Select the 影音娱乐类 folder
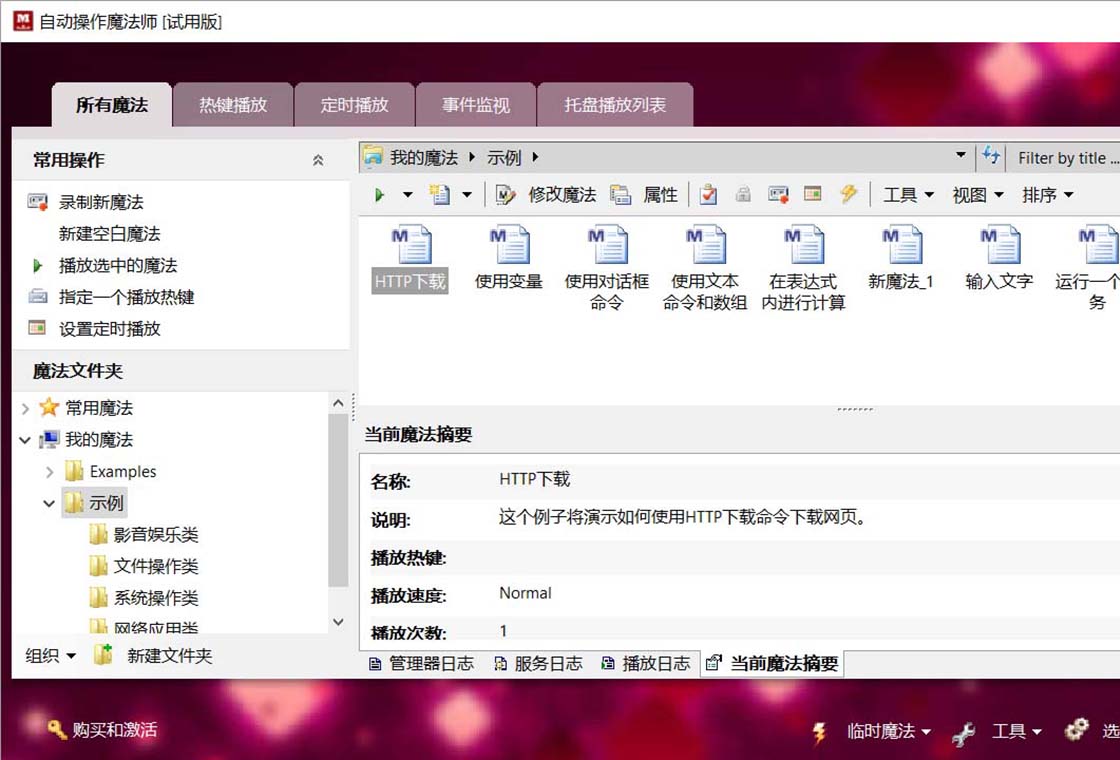This screenshot has width=1120, height=760. coord(156,535)
